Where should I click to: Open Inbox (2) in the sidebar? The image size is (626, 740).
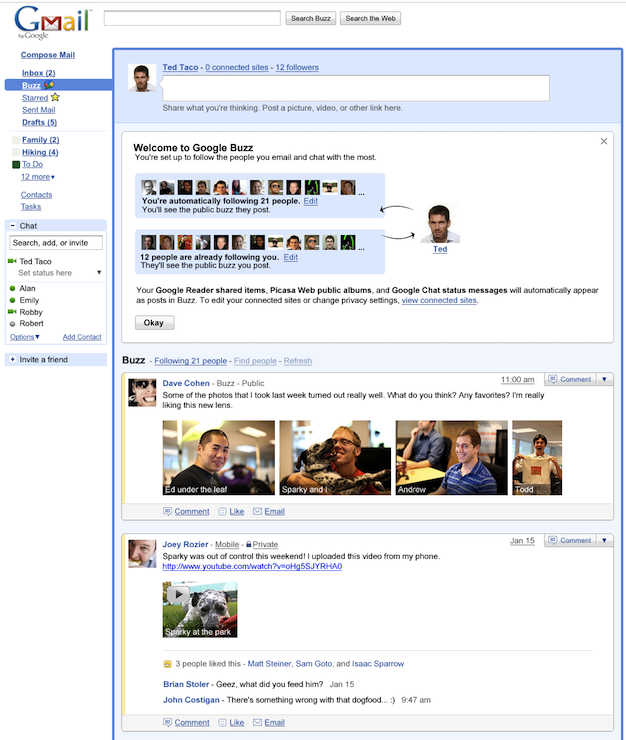(x=38, y=73)
